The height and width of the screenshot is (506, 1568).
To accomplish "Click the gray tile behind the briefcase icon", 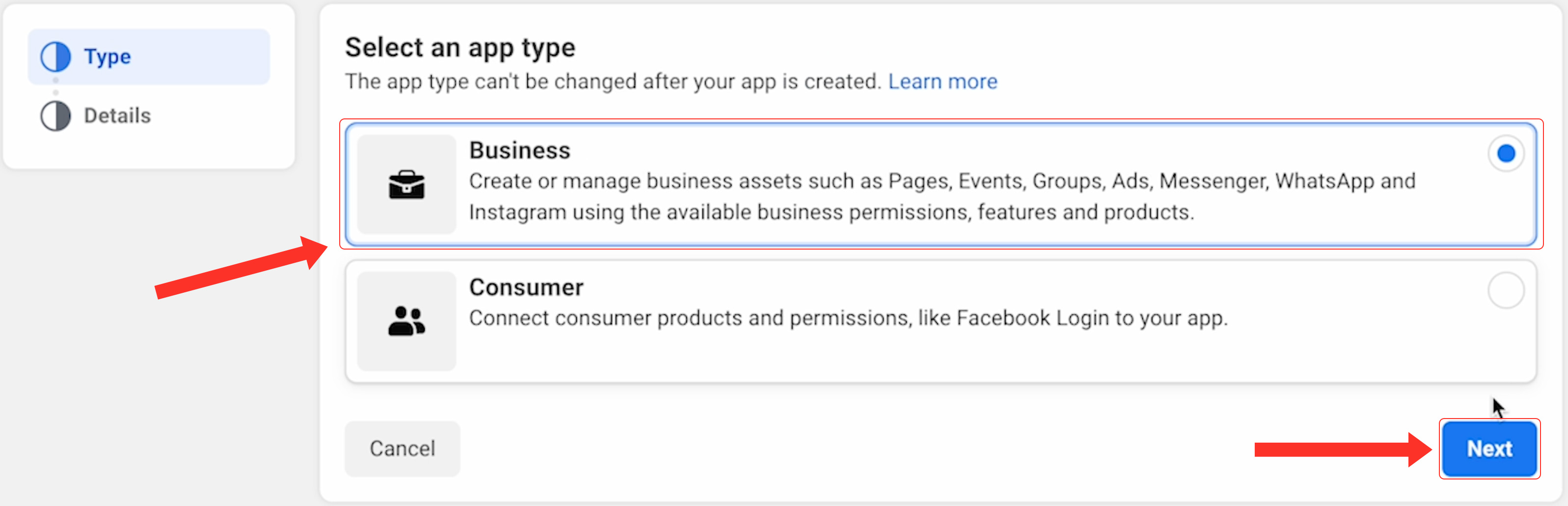I will (x=406, y=185).
